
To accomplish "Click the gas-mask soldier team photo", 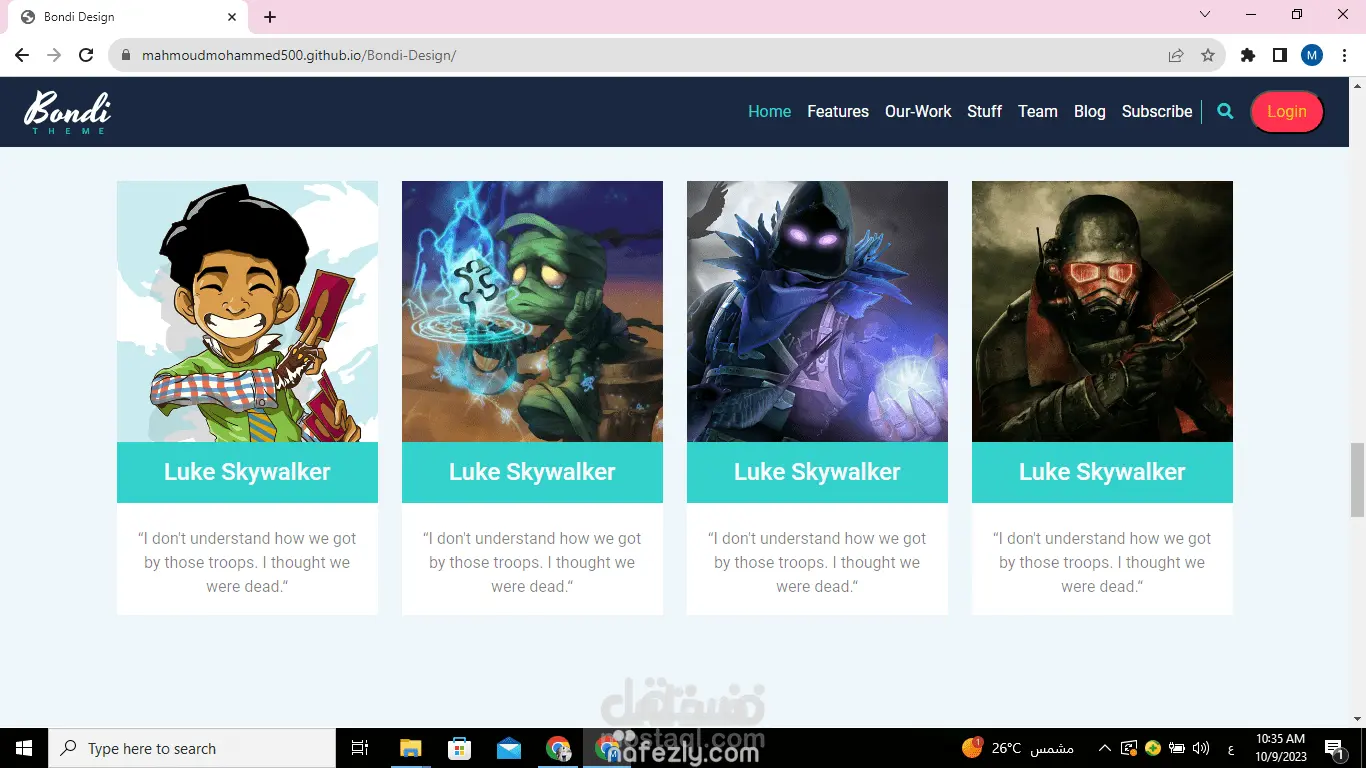I will [x=1102, y=311].
